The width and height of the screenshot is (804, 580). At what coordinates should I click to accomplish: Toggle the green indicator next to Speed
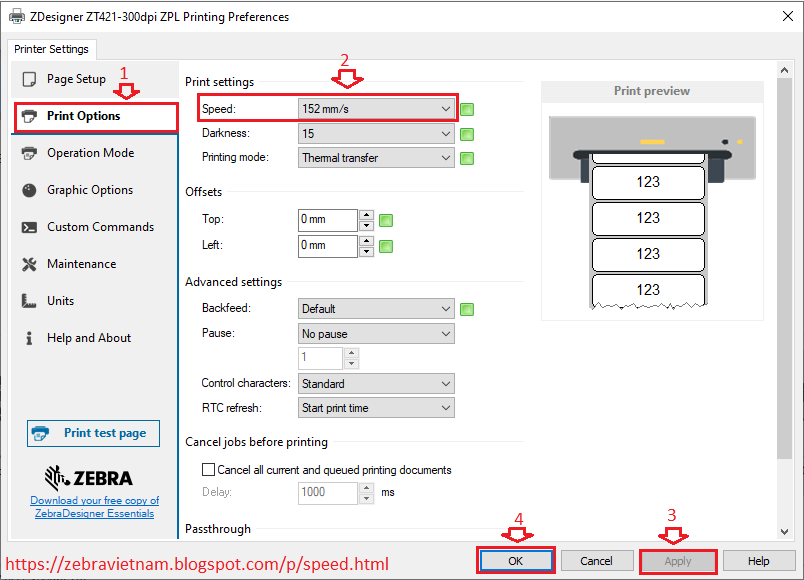coord(467,109)
